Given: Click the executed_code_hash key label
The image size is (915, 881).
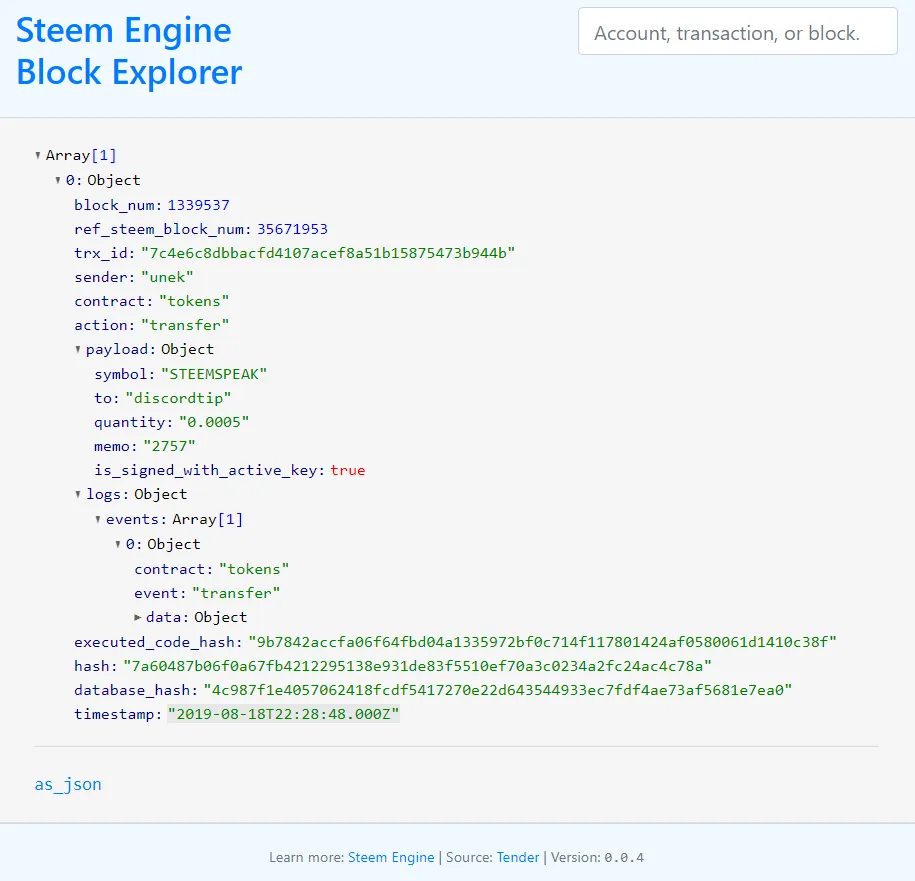Looking at the screenshot, I should pos(158,642).
